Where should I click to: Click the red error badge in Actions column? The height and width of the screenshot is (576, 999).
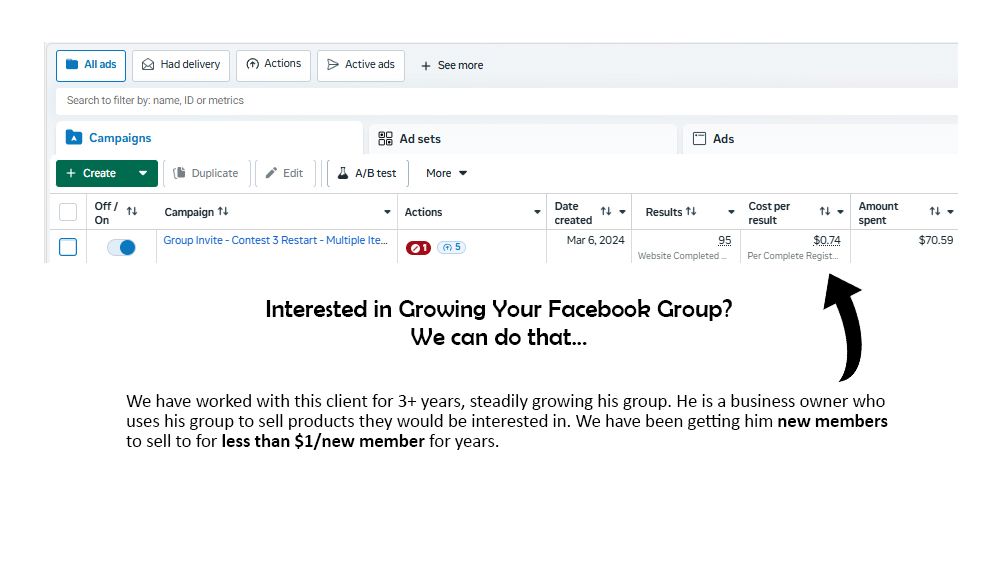click(x=418, y=247)
